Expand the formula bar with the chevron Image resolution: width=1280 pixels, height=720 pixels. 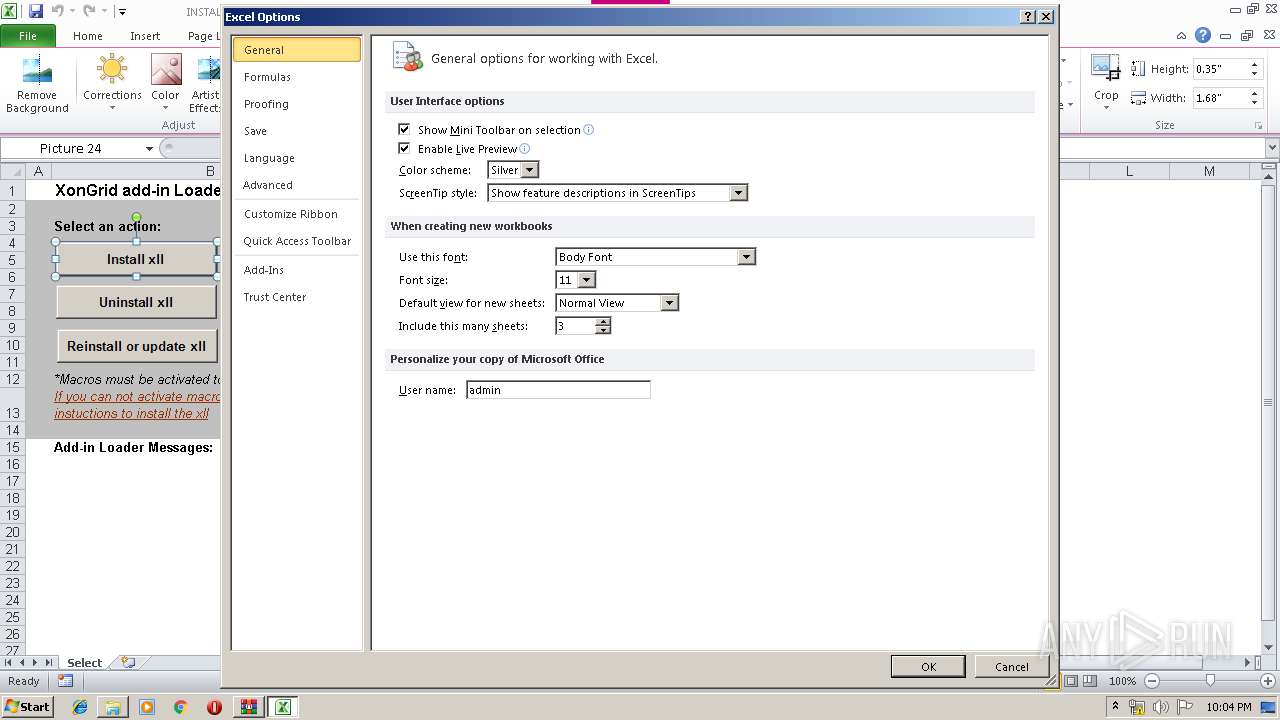[x=1272, y=149]
